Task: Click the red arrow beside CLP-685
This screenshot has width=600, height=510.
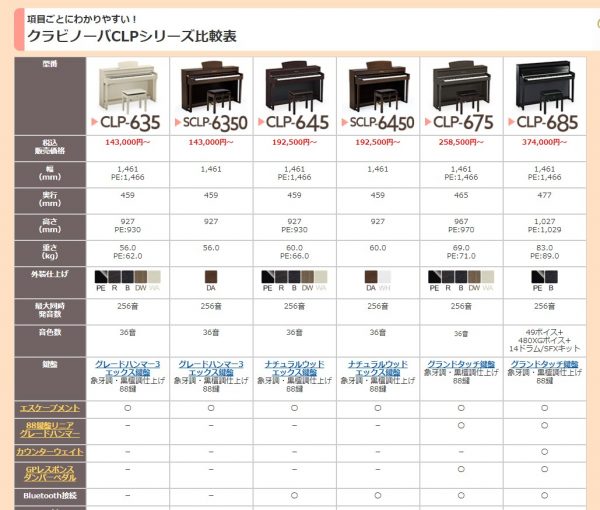Action: click(511, 122)
